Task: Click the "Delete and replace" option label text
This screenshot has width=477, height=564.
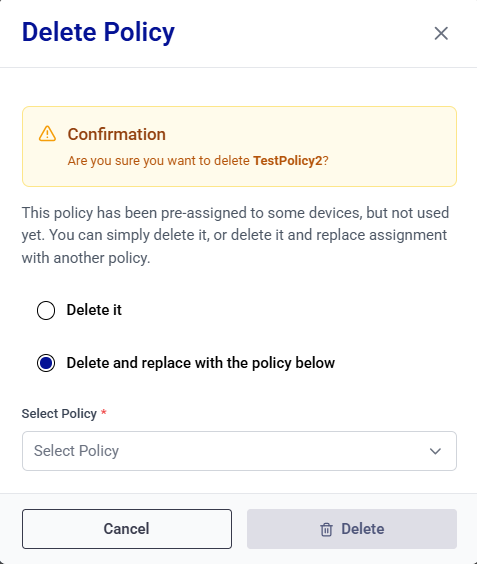Action: pos(201,363)
